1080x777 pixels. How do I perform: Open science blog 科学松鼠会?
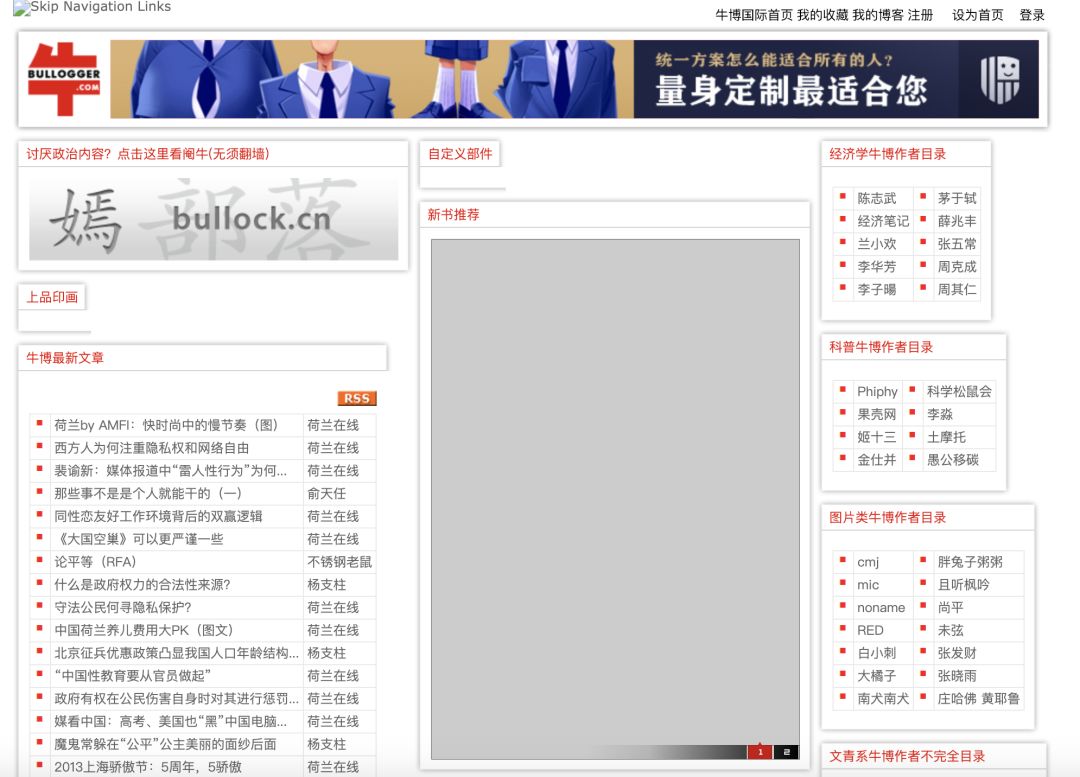959,391
